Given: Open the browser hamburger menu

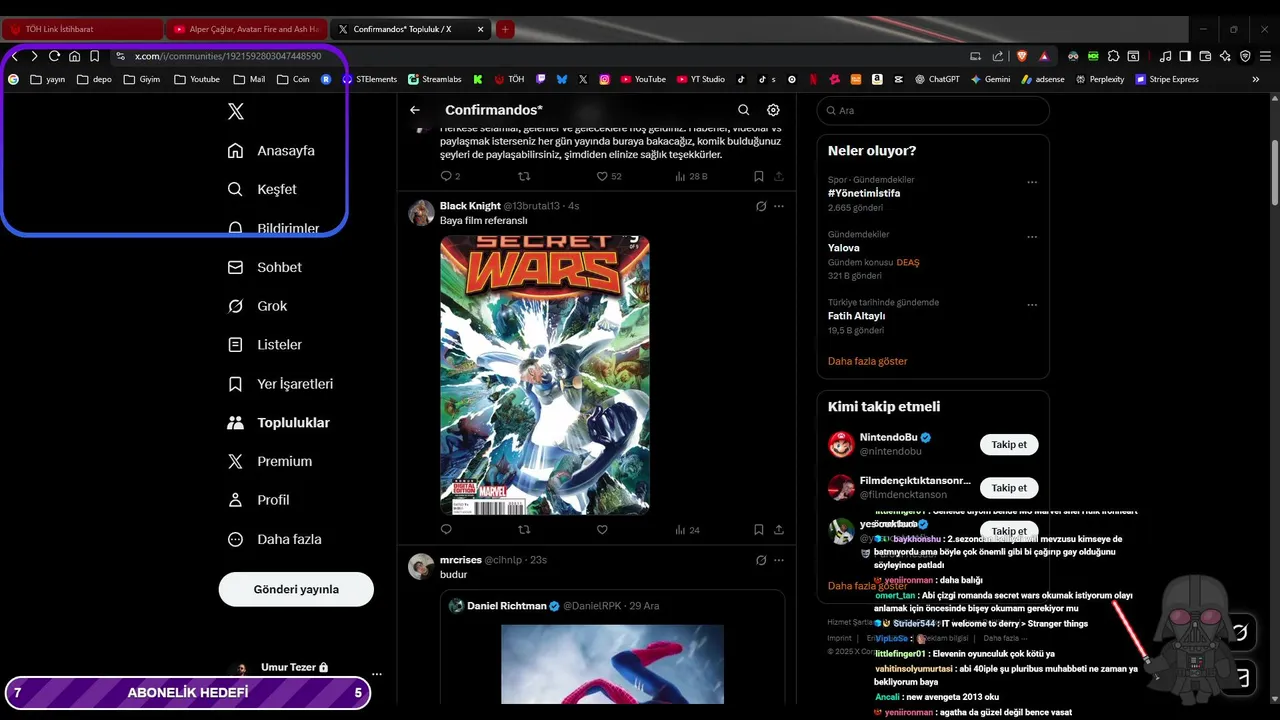Looking at the screenshot, I should click(1266, 56).
